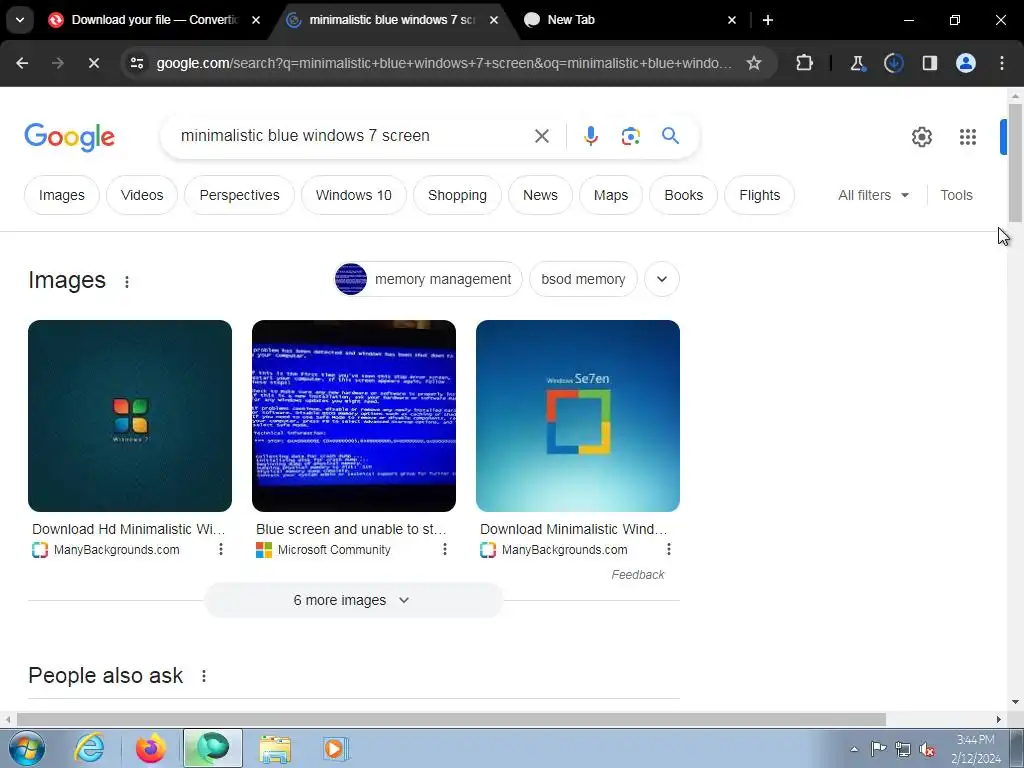Viewport: 1024px width, 768px height.
Task: Switch to the New Tab tab
Action: (x=630, y=20)
